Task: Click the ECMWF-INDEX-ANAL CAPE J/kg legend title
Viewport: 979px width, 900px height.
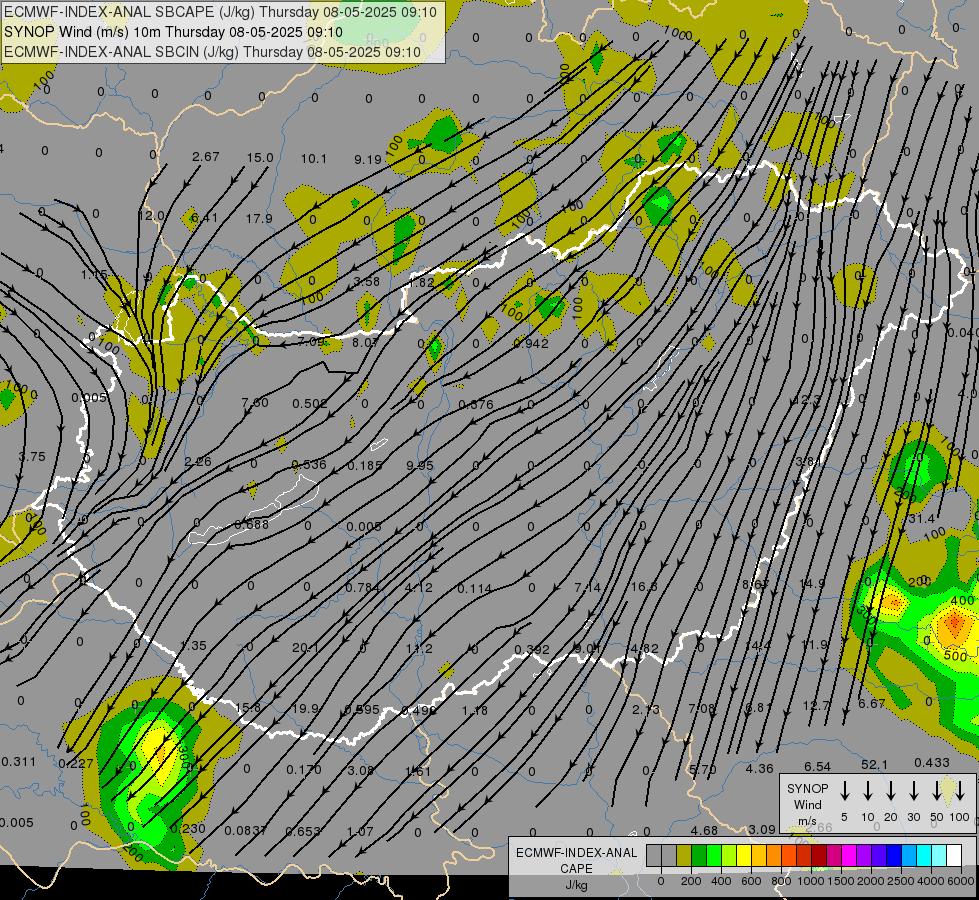Action: tap(576, 868)
